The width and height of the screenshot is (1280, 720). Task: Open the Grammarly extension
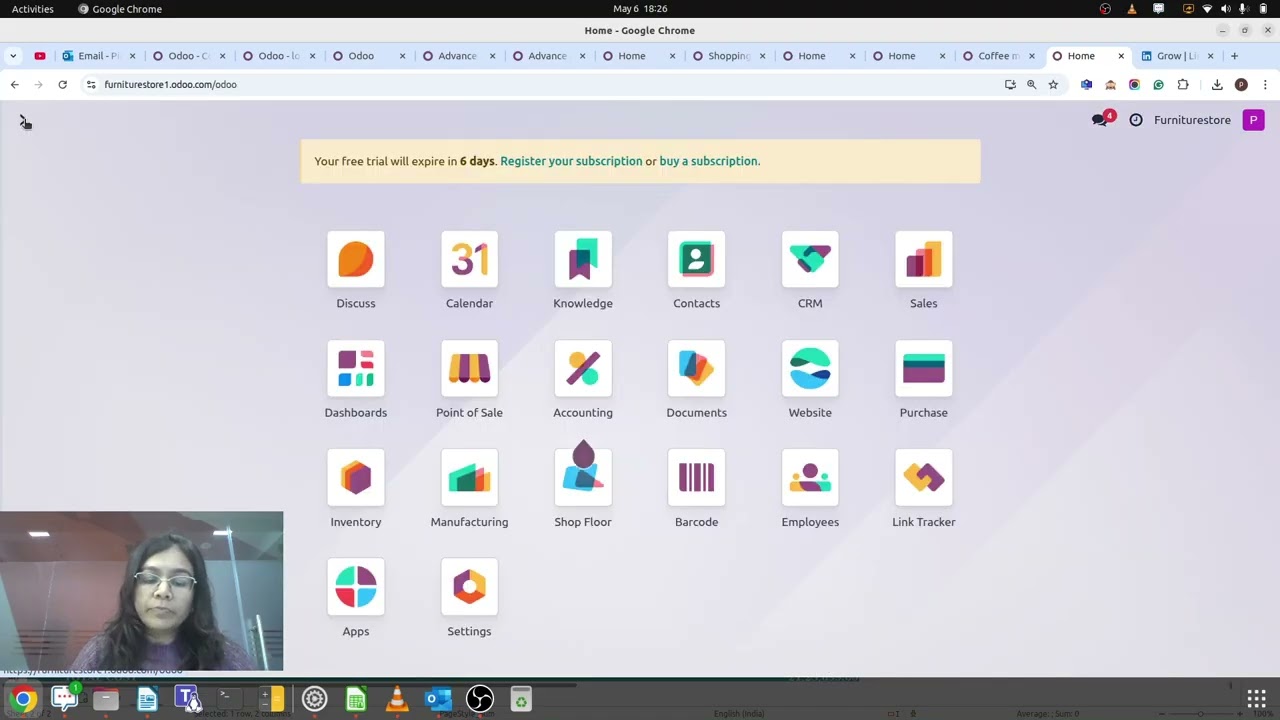point(1158,85)
